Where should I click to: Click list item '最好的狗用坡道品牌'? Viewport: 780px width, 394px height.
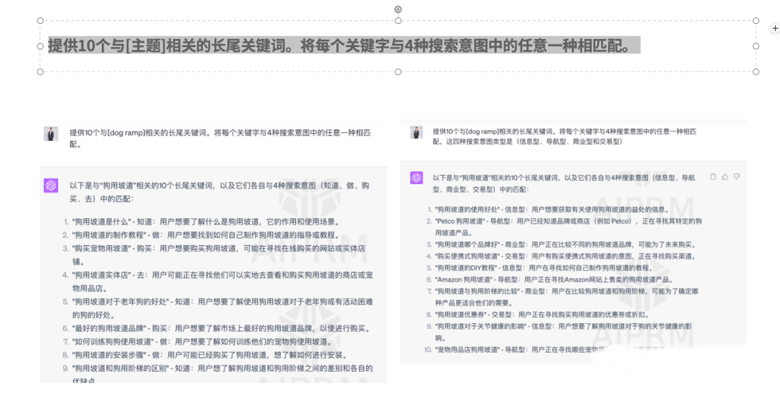(221, 328)
